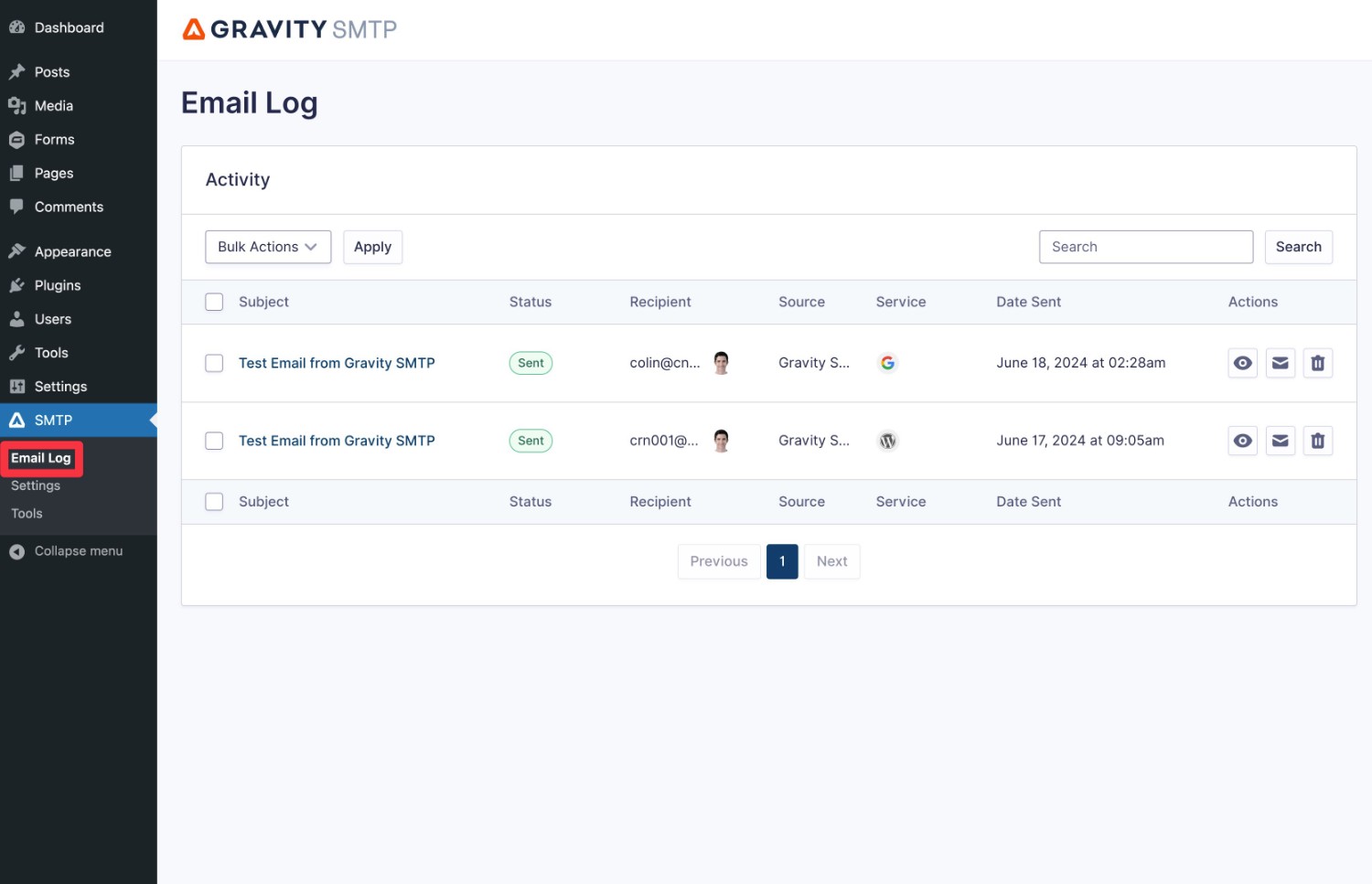Open the Forms menu item
This screenshot has height=884, width=1372.
[x=79, y=140]
